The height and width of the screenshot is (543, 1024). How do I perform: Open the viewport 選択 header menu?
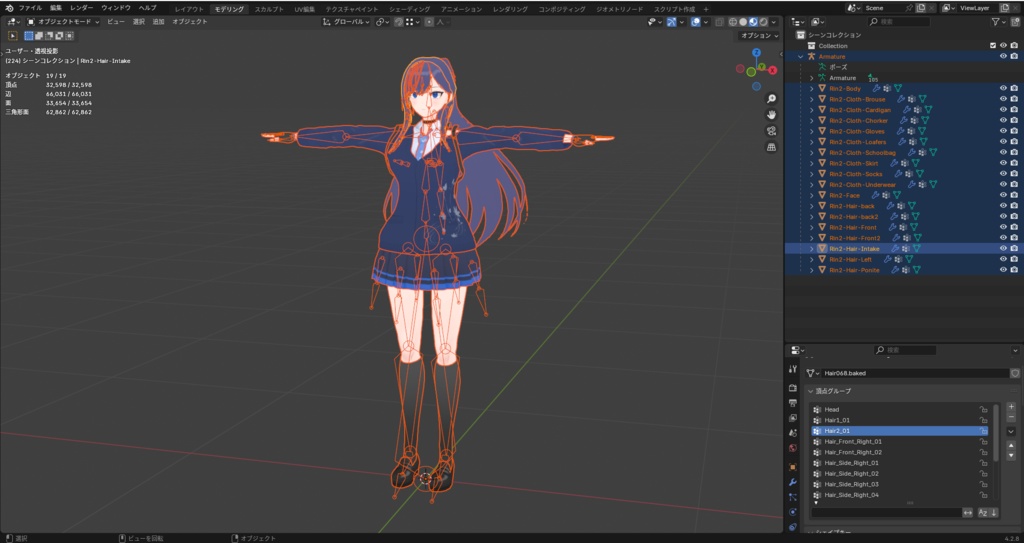point(138,22)
